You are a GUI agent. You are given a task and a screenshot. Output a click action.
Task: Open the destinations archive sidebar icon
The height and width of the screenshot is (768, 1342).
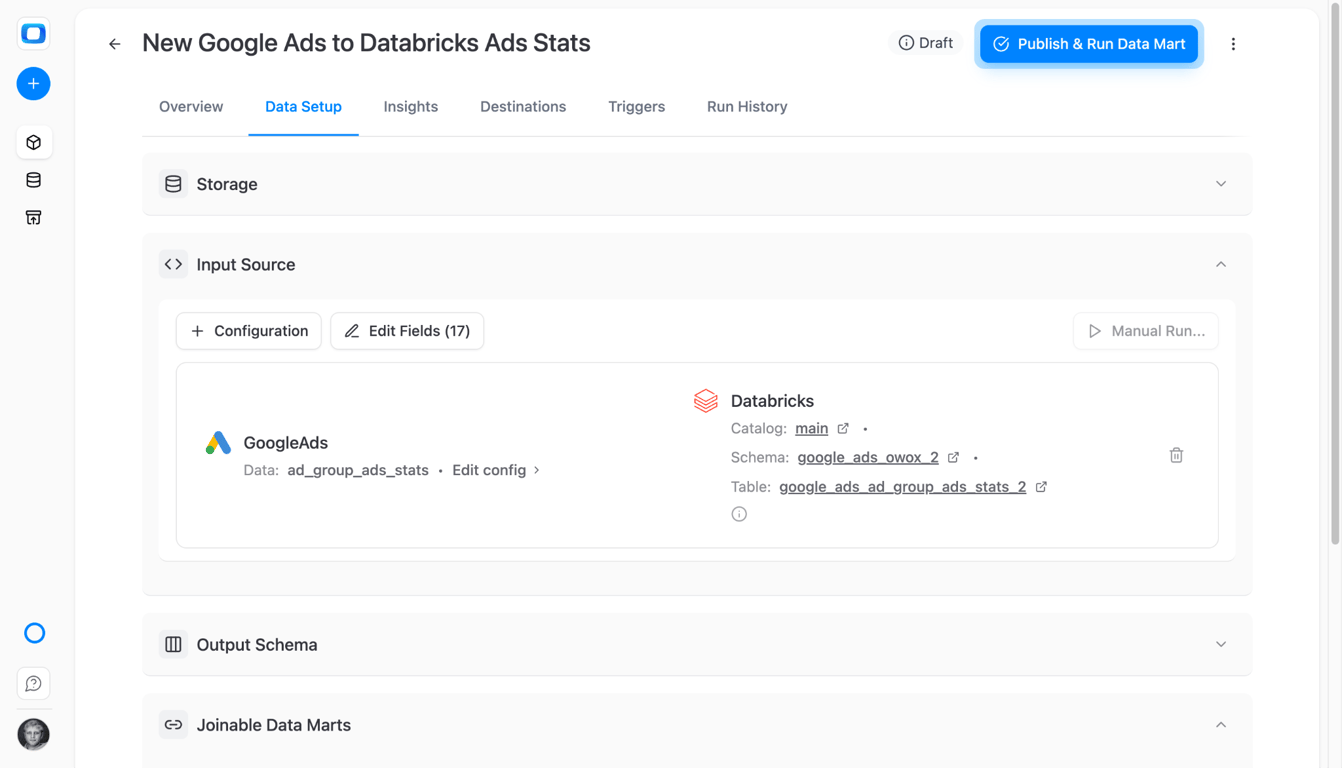coord(33,217)
